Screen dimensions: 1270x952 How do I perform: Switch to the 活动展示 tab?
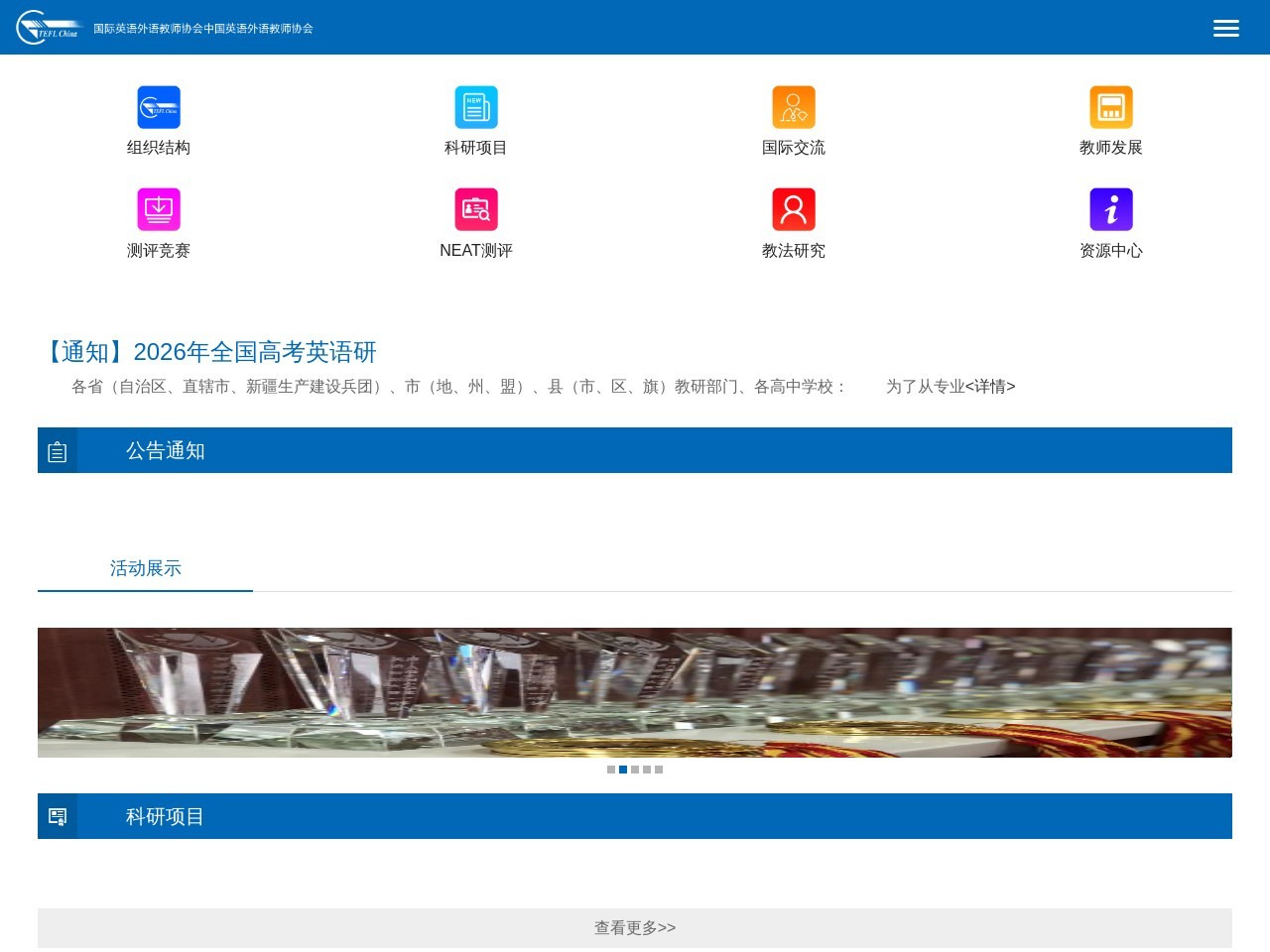(146, 568)
